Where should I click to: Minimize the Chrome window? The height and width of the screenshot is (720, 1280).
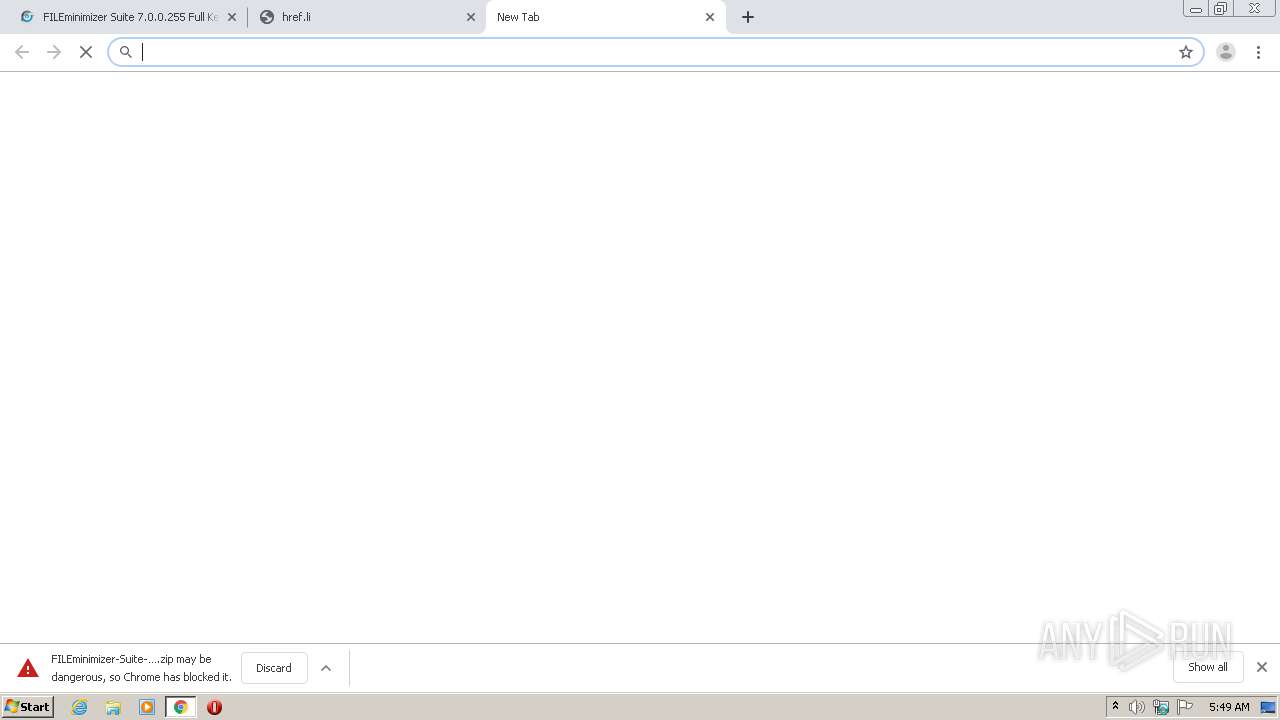(1195, 9)
